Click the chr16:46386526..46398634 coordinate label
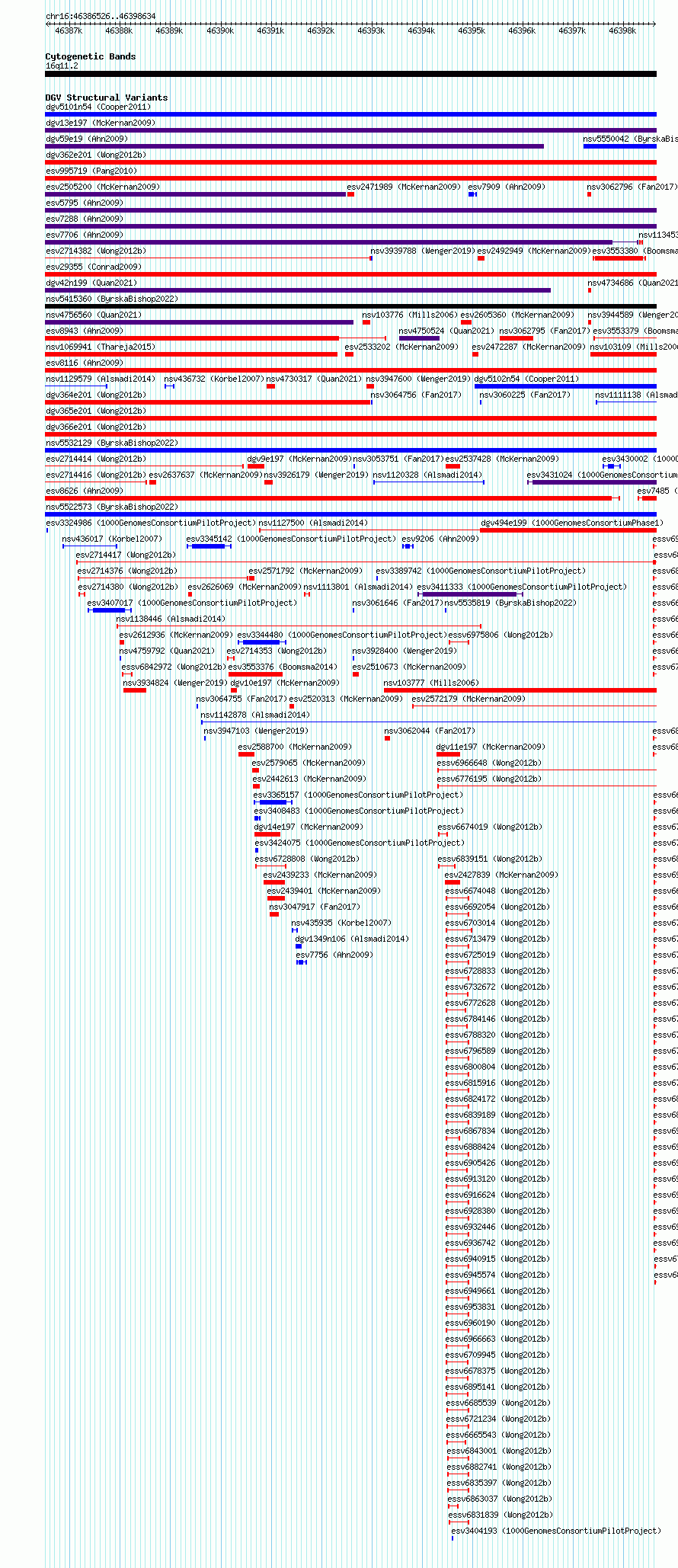The height and width of the screenshot is (1568, 678). pos(101,16)
